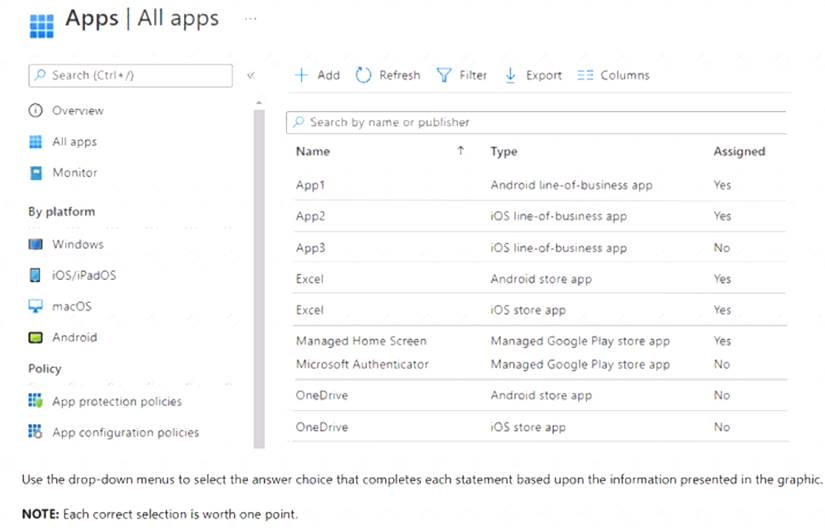This screenshot has height=528, width=825.
Task: Click the Android platform icon
Action: point(35,338)
